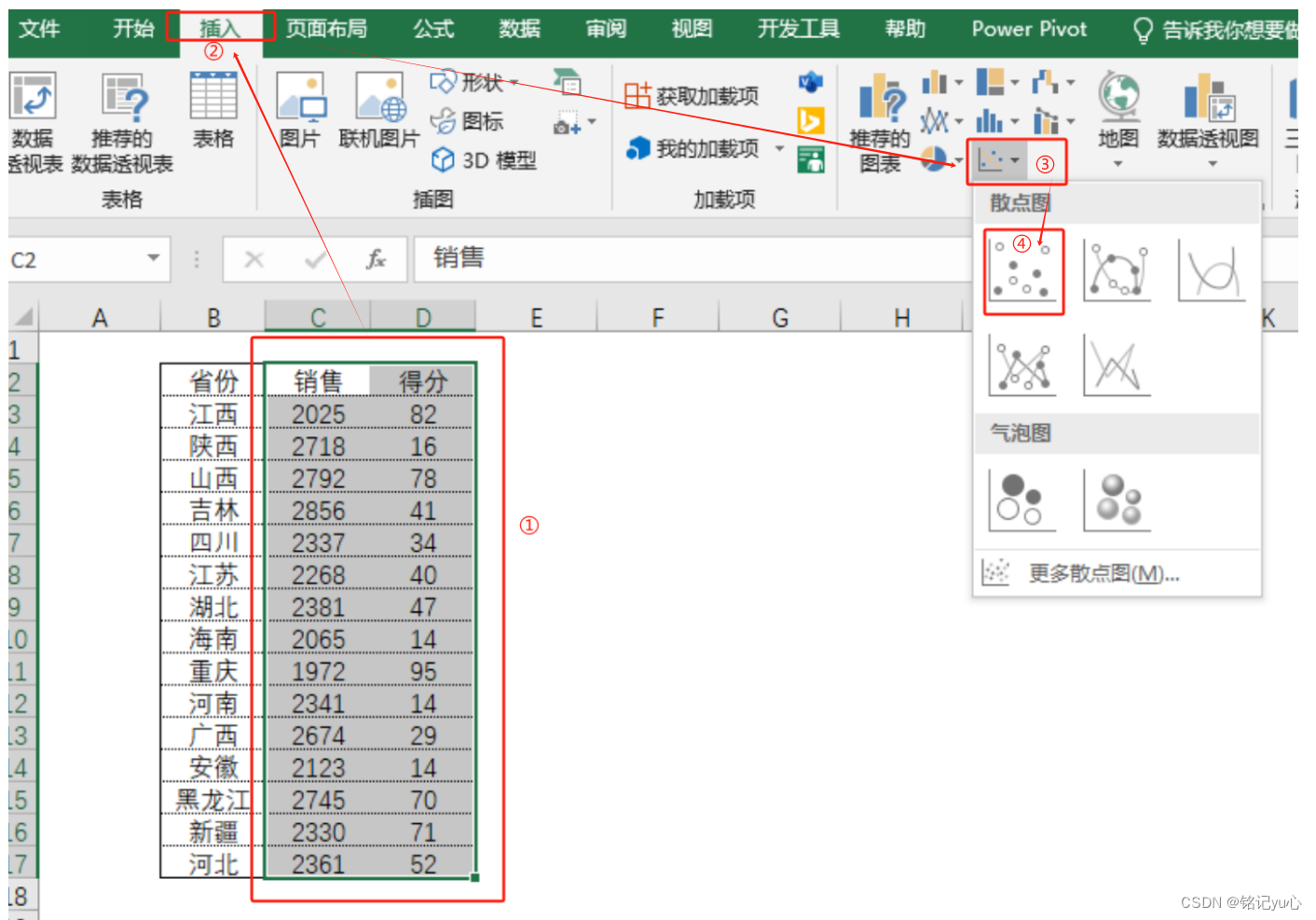Screen dimensions: 1316x920
Task: Open the combo chart dropdown
Action: (1053, 121)
